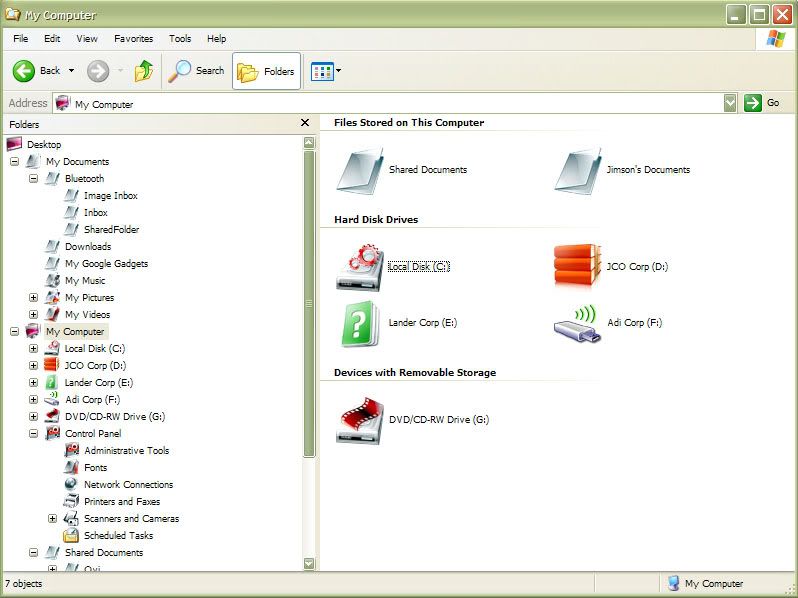Toggle the Folders pane button

point(267,71)
